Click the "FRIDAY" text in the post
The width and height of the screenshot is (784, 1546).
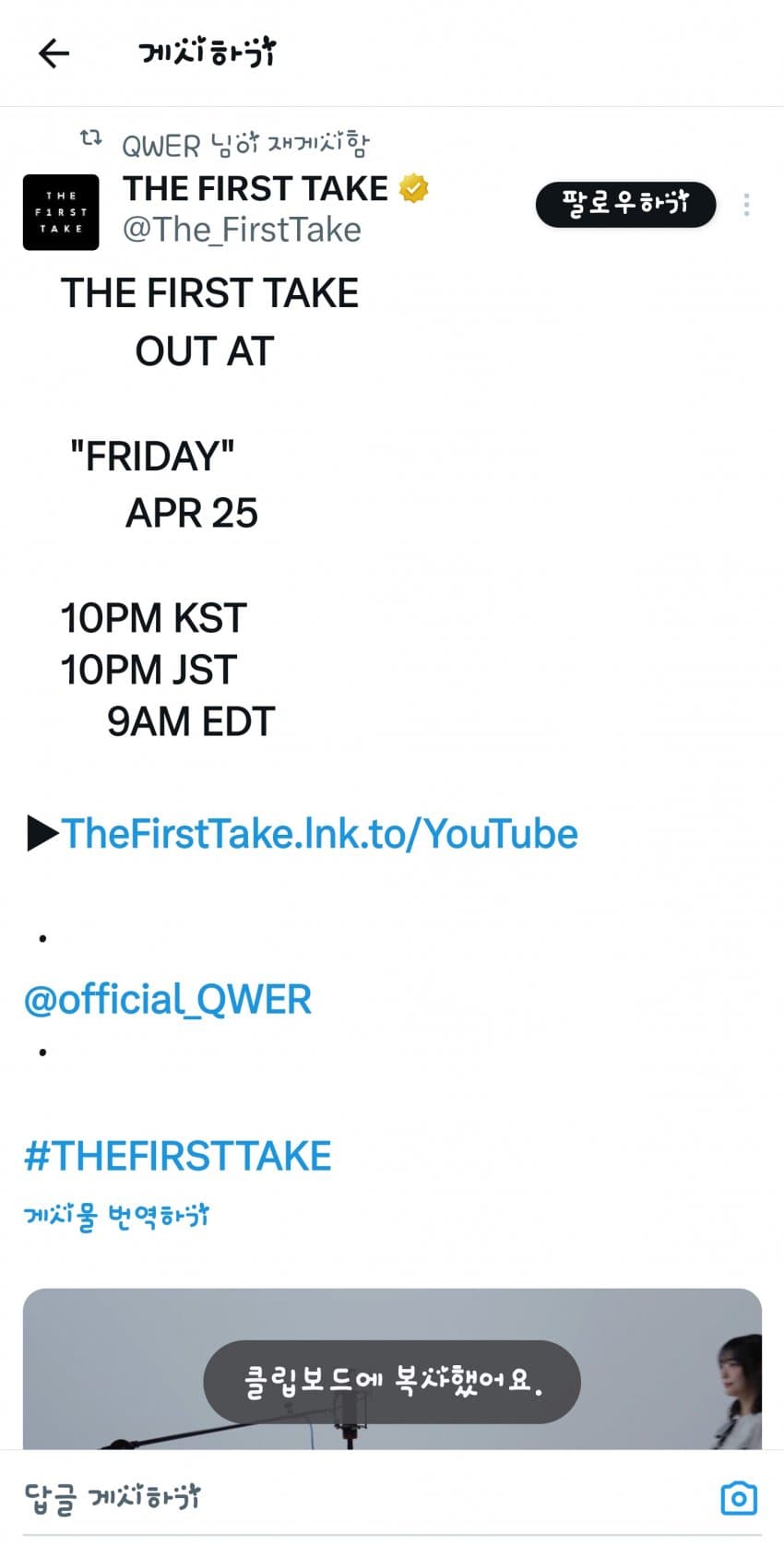pos(152,456)
